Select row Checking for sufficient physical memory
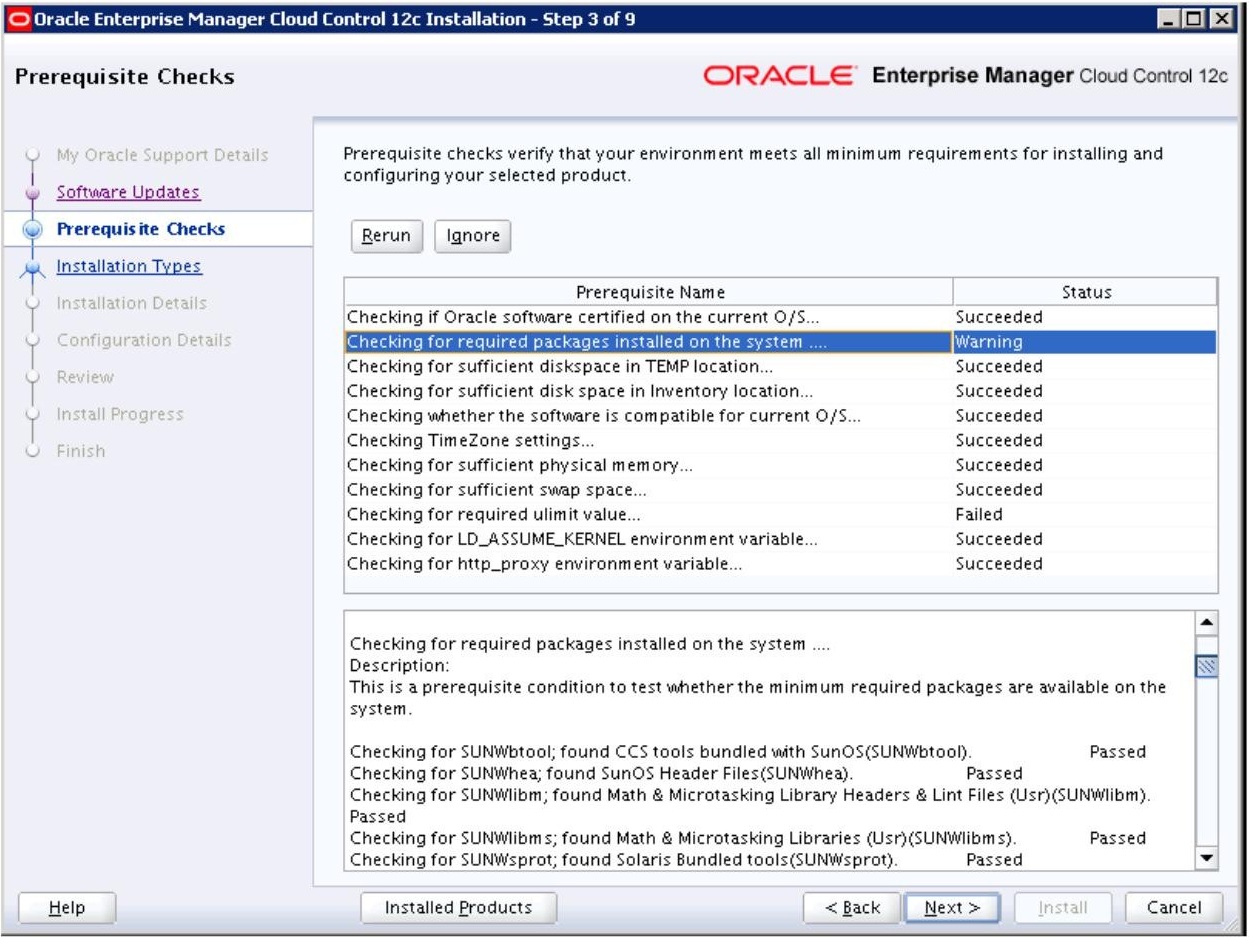The width and height of the screenshot is (1249, 937). (x=780, y=465)
